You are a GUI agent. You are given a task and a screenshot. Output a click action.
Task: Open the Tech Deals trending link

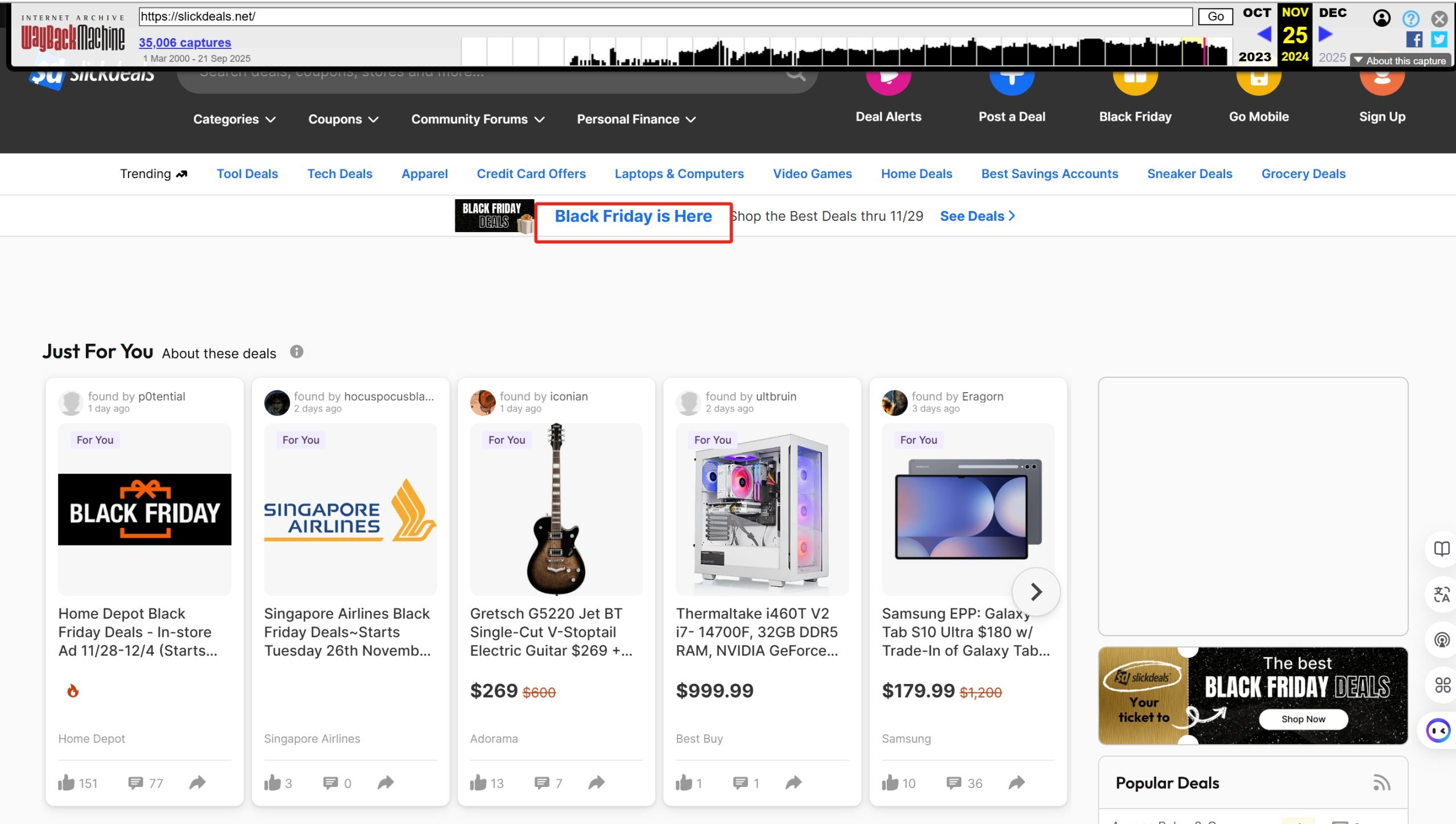pos(340,174)
